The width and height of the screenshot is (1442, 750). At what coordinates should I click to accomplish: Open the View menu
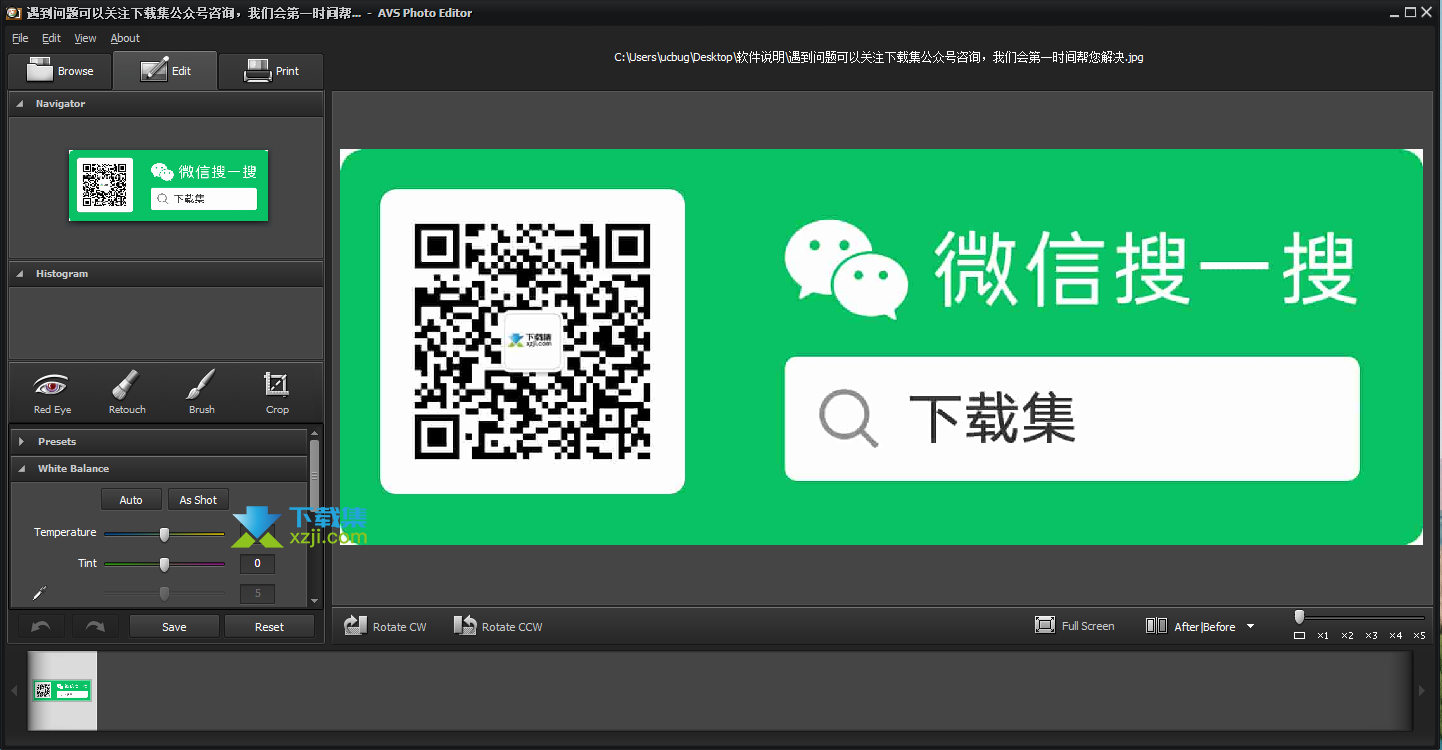click(x=85, y=38)
